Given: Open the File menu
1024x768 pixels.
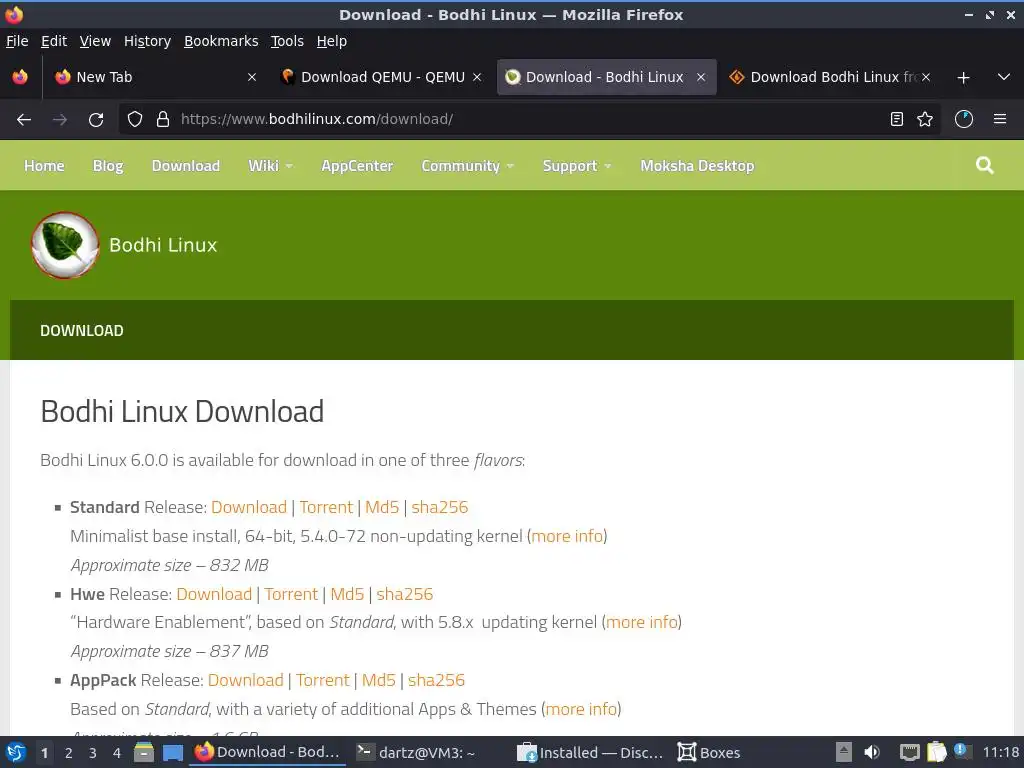Looking at the screenshot, I should pyautogui.click(x=17, y=41).
